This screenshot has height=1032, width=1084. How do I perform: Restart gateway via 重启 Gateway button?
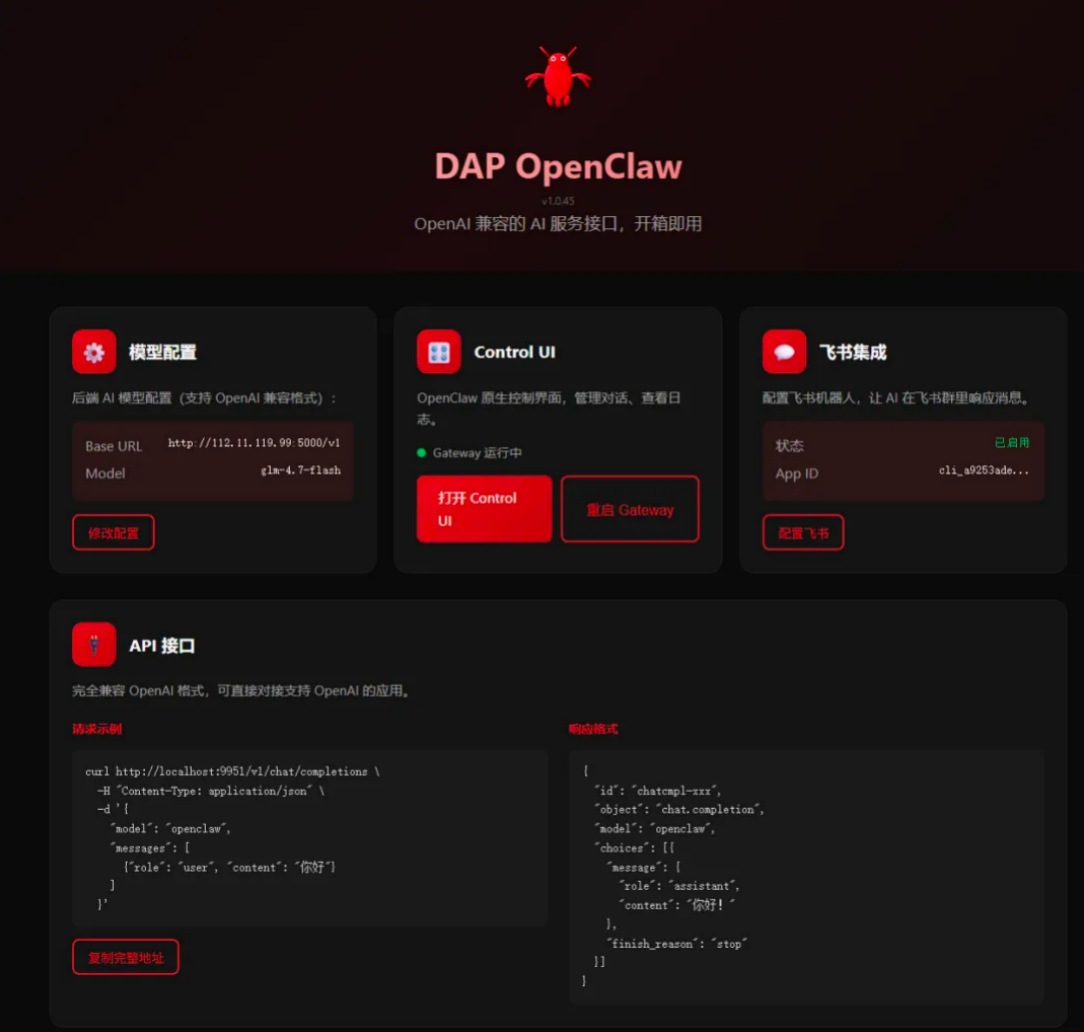tap(629, 509)
